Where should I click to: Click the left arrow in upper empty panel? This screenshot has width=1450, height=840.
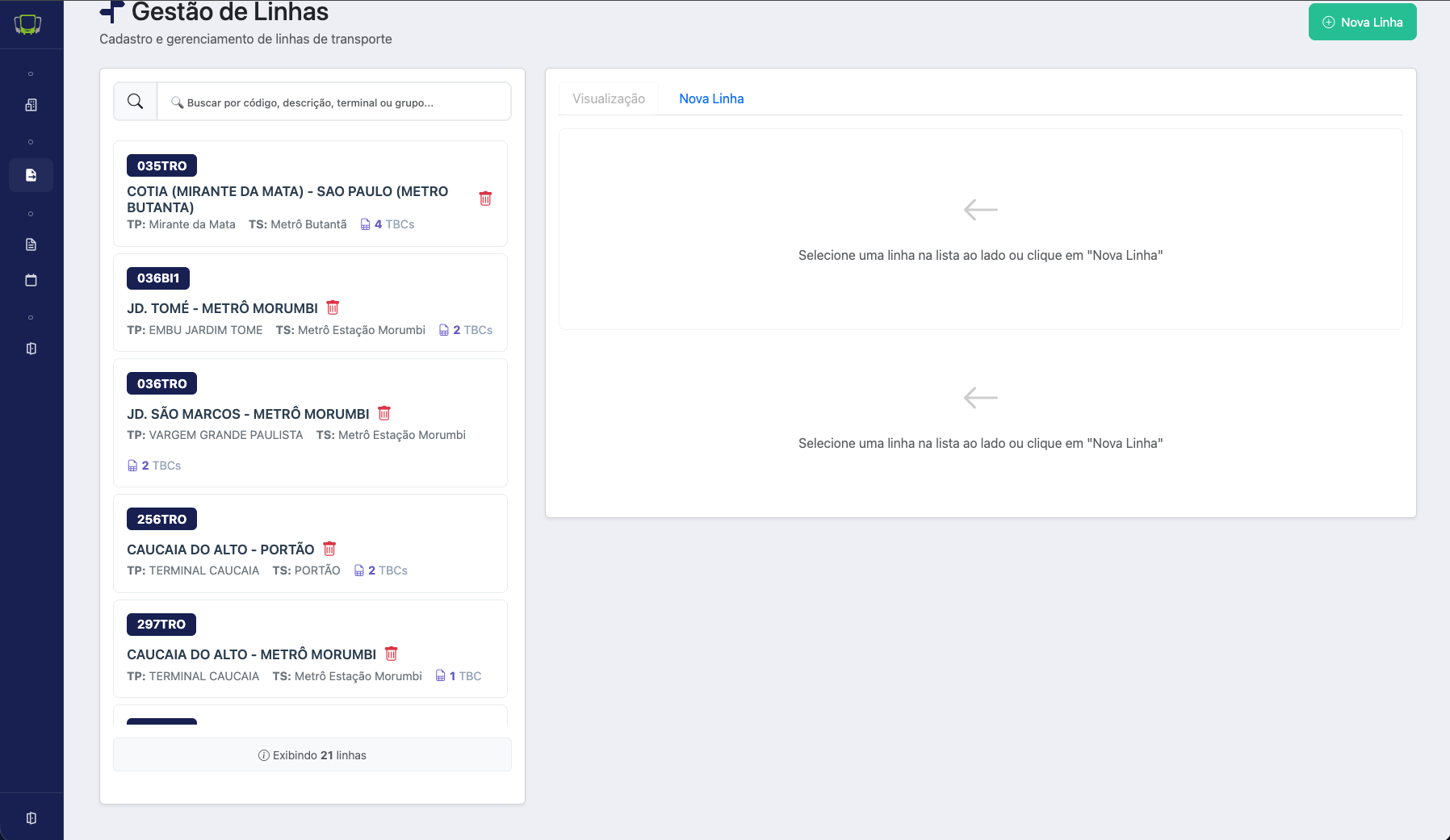click(981, 210)
